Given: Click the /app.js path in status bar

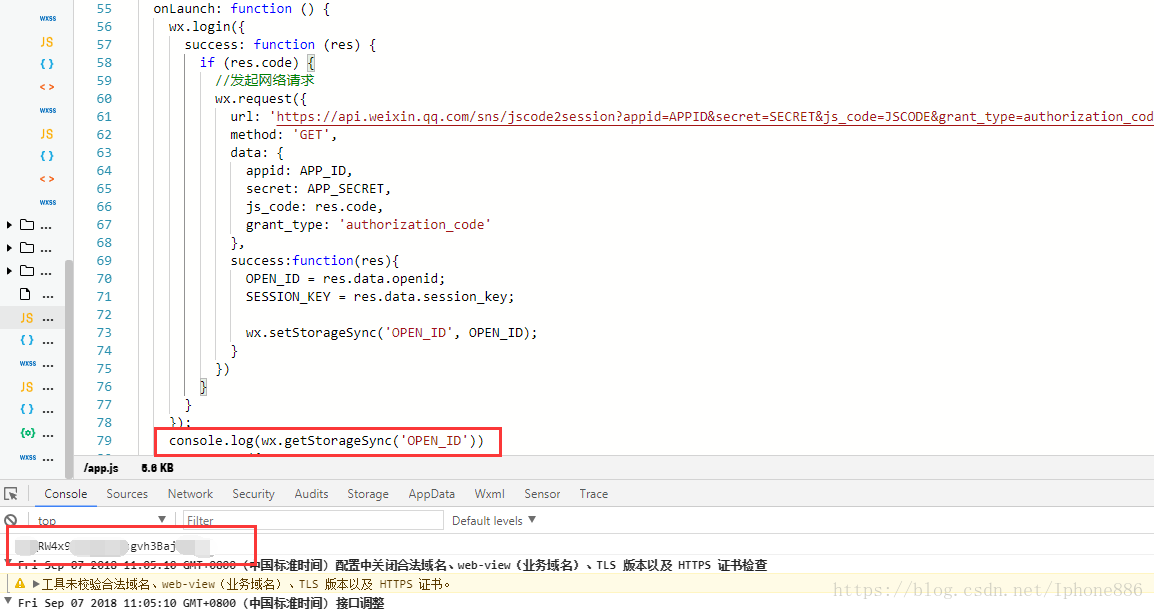Looking at the screenshot, I should tap(101, 468).
